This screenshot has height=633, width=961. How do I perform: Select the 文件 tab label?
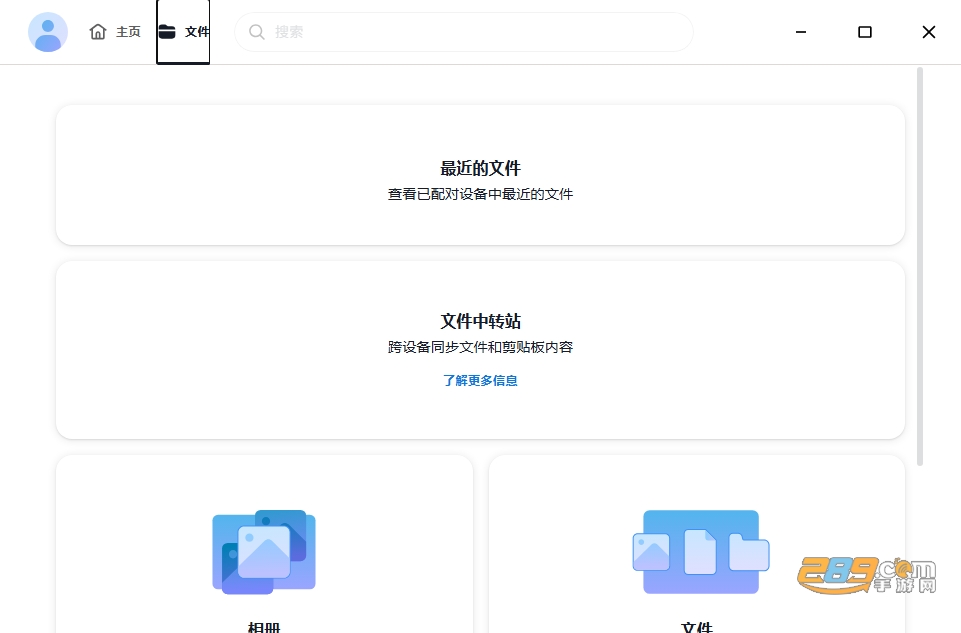(197, 32)
